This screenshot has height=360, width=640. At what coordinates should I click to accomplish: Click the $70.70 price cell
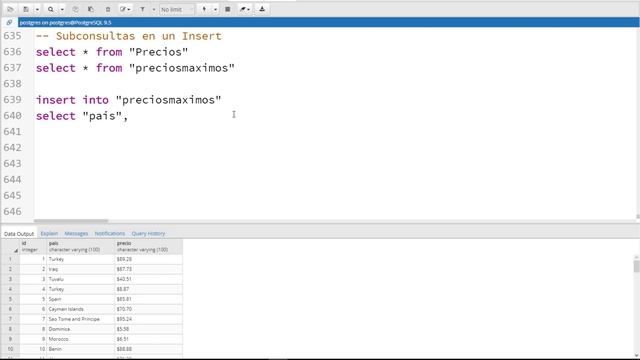pyautogui.click(x=149, y=309)
